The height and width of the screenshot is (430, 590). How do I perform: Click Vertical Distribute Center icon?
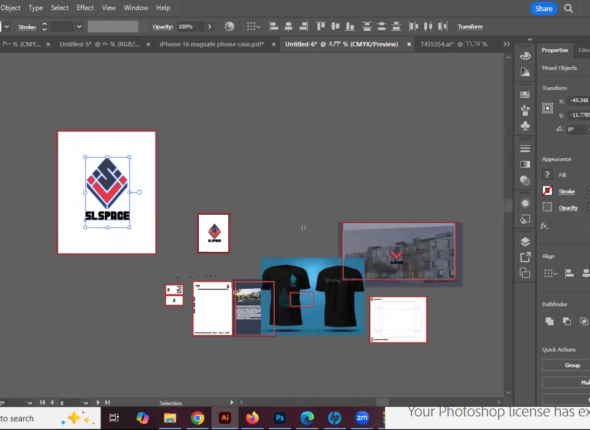click(x=382, y=26)
